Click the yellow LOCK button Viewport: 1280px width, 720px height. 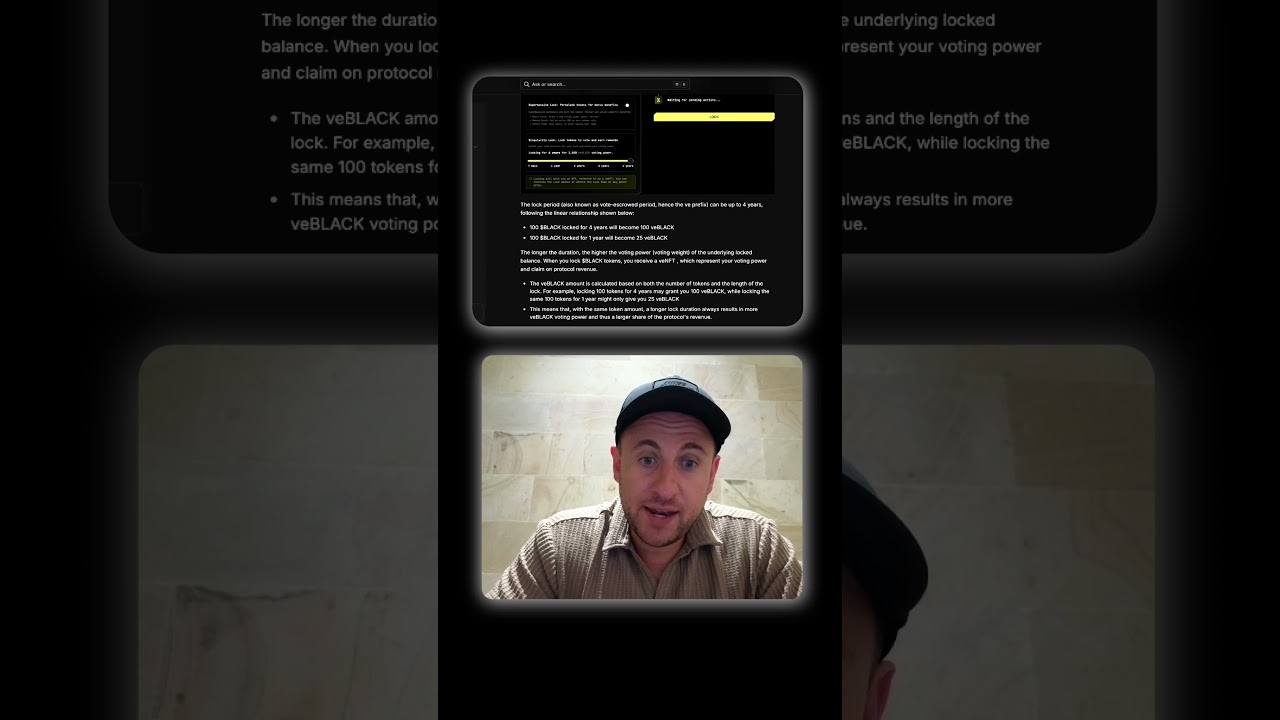(x=714, y=117)
